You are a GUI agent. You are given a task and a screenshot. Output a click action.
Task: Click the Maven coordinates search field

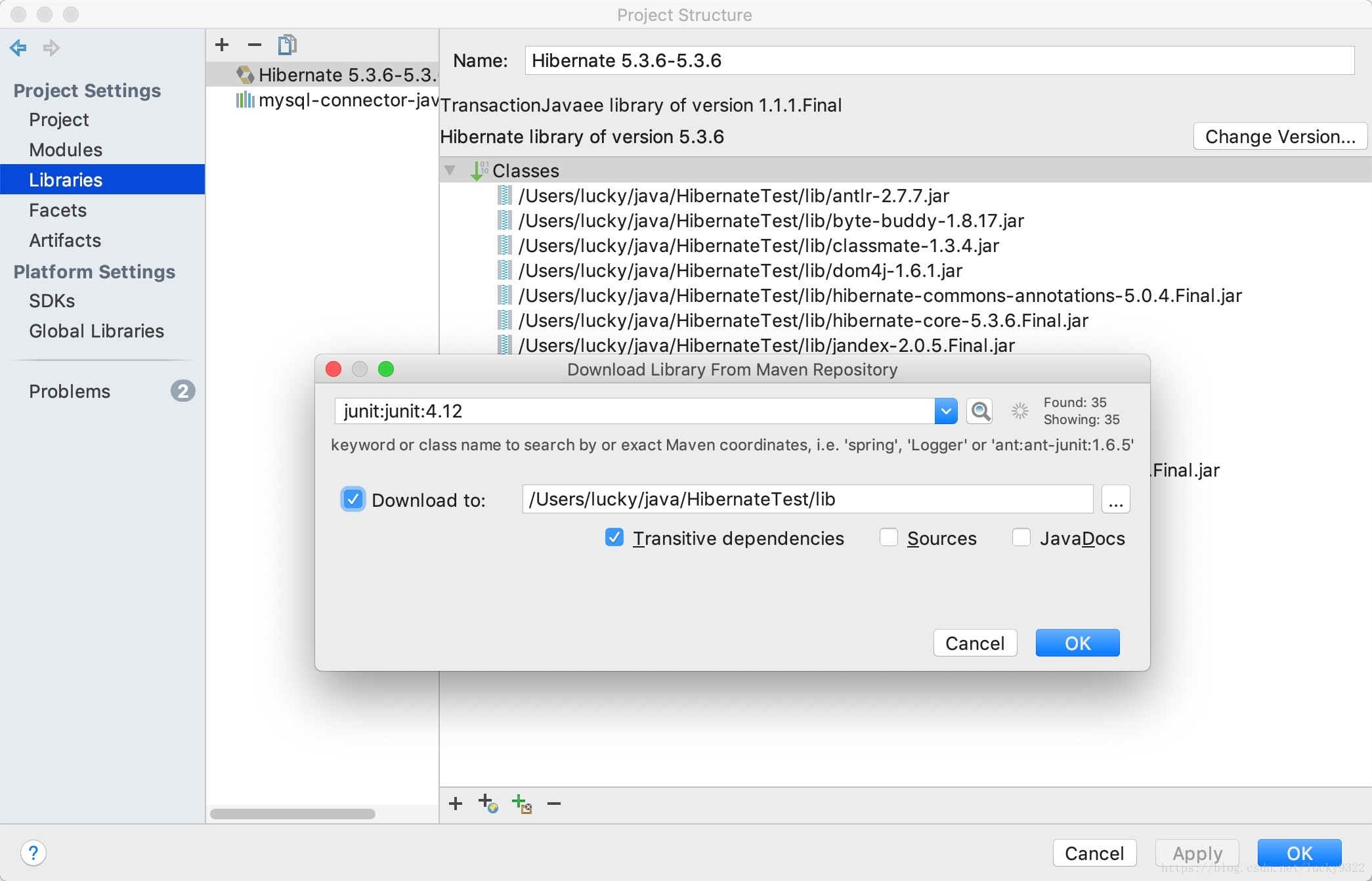[634, 411]
